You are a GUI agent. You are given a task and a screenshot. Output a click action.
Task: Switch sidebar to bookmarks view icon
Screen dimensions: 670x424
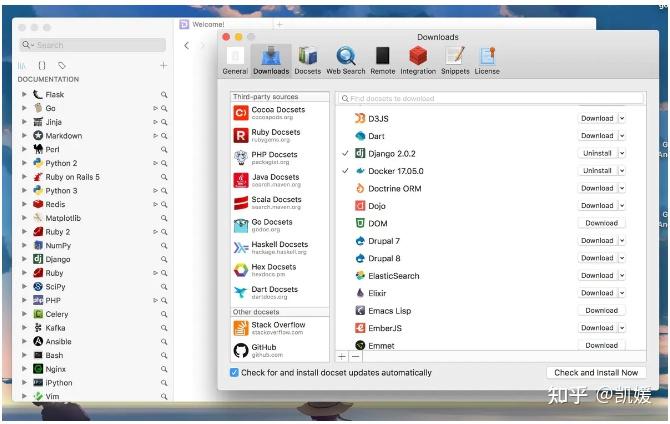(x=42, y=65)
